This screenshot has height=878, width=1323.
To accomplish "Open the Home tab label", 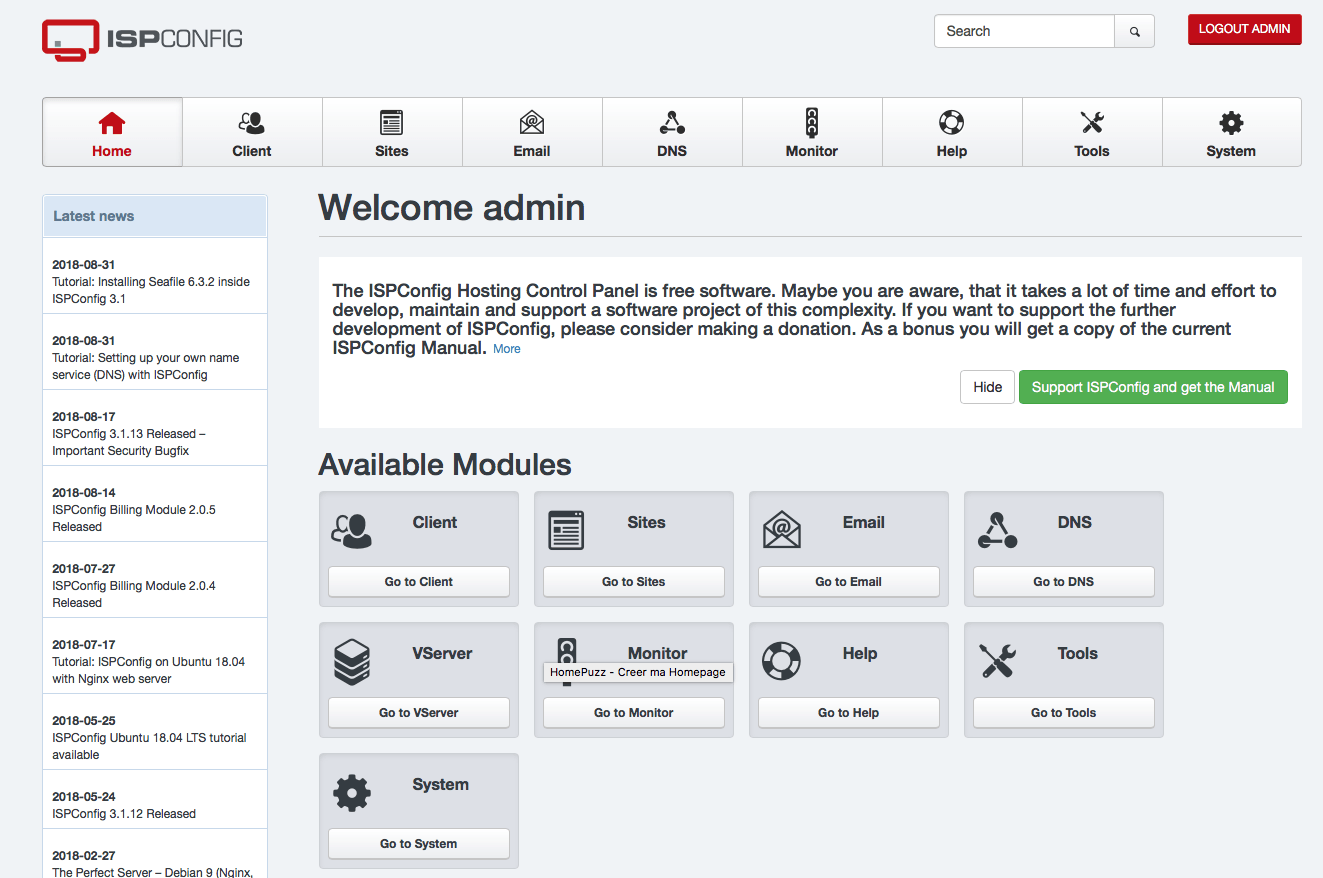I will (112, 151).
